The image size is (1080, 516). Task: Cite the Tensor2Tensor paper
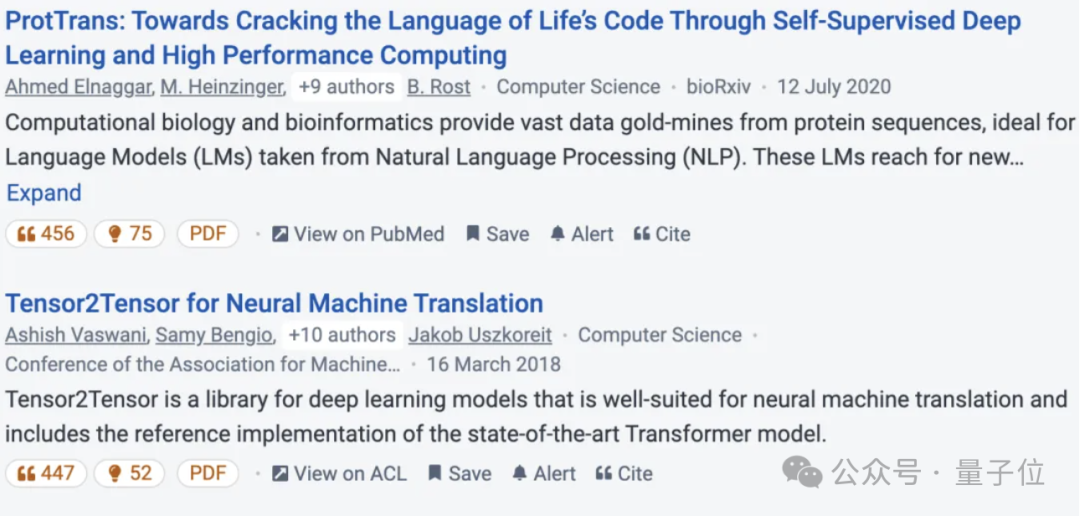point(623,473)
